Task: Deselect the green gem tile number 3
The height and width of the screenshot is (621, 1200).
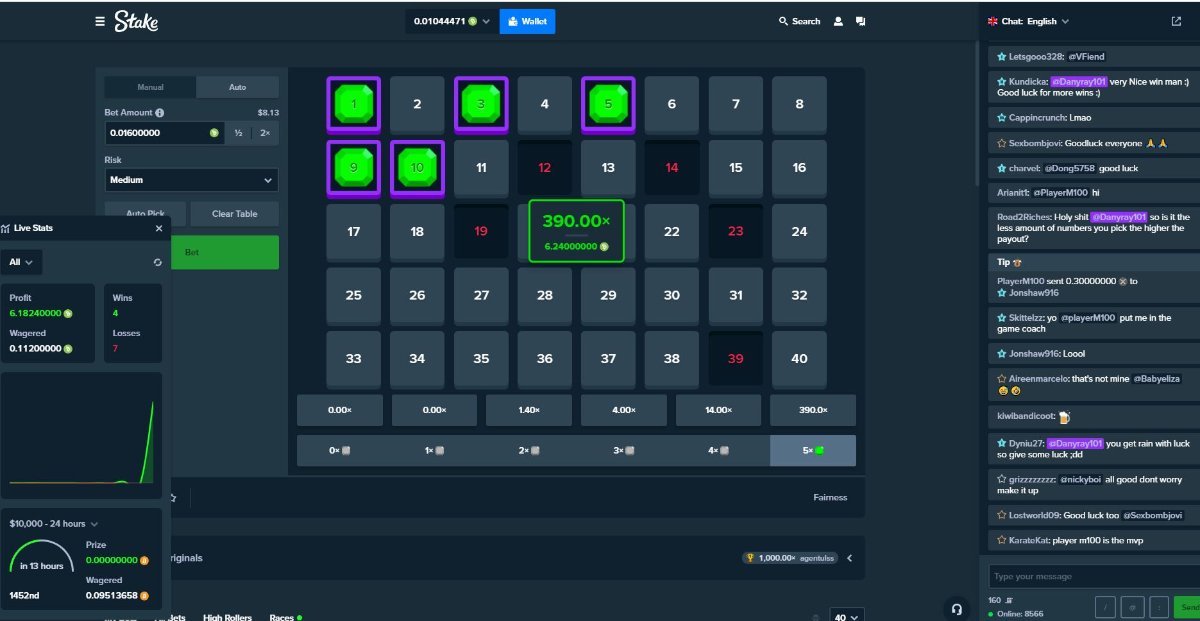Action: (481, 104)
